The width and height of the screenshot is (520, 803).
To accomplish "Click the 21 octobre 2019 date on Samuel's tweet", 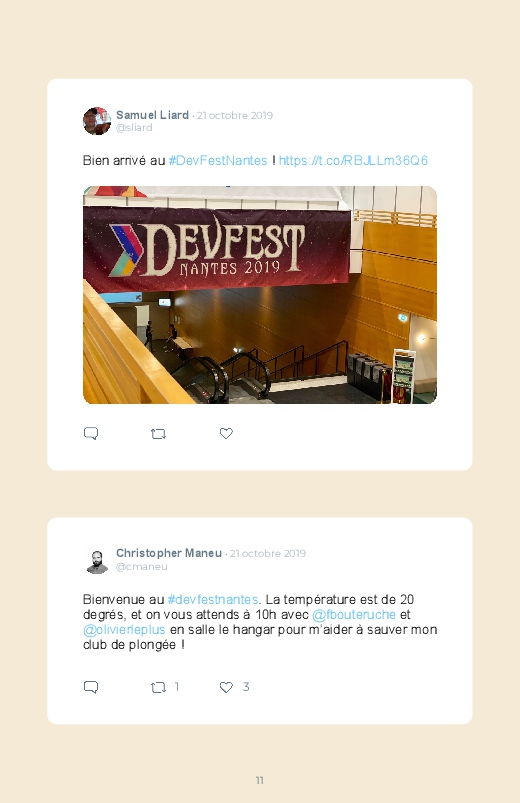I will point(235,115).
